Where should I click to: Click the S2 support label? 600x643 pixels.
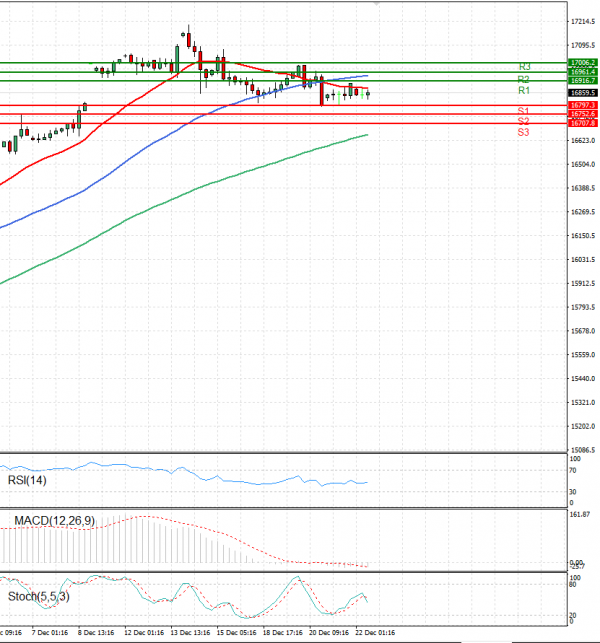coord(523,121)
